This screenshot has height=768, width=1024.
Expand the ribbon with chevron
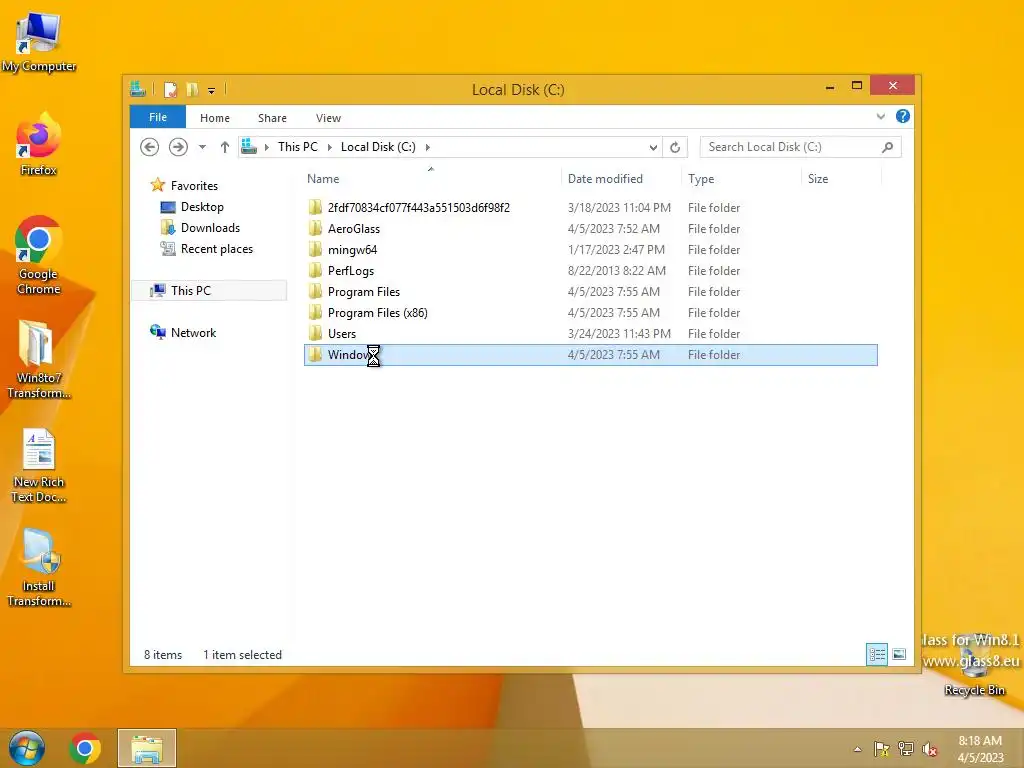[x=880, y=116]
